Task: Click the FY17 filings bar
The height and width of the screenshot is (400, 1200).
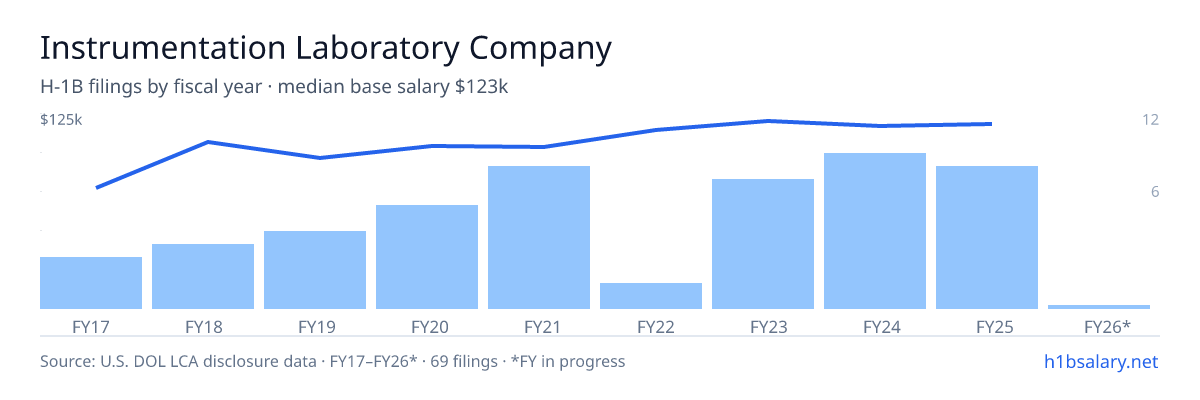Action: tap(91, 283)
